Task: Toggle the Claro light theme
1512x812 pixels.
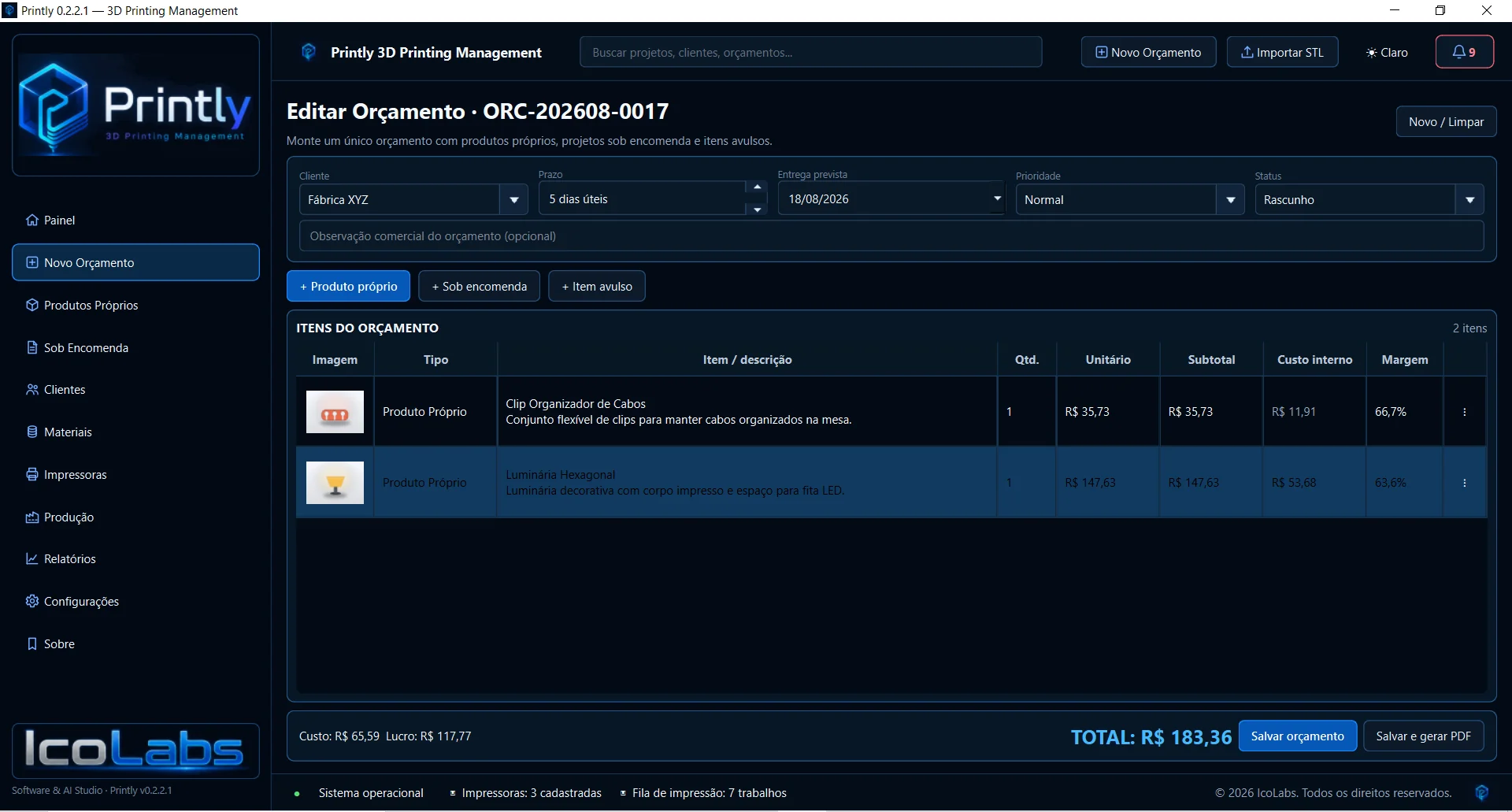Action: pos(1387,52)
